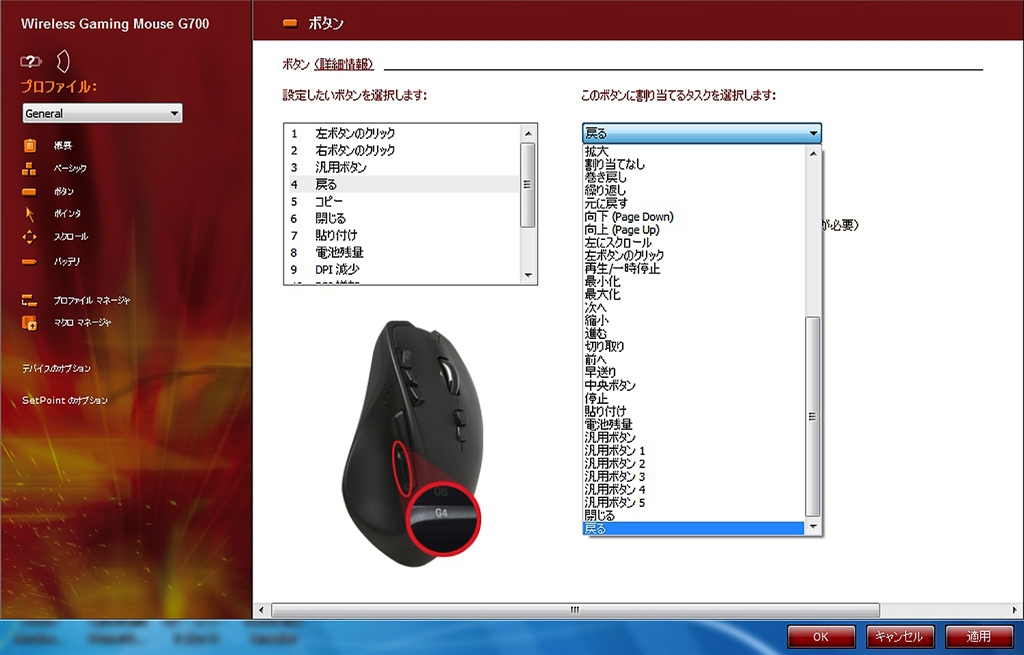1024x655 pixels.
Task: Open マクロ マネージャ label
Action: tap(82, 322)
